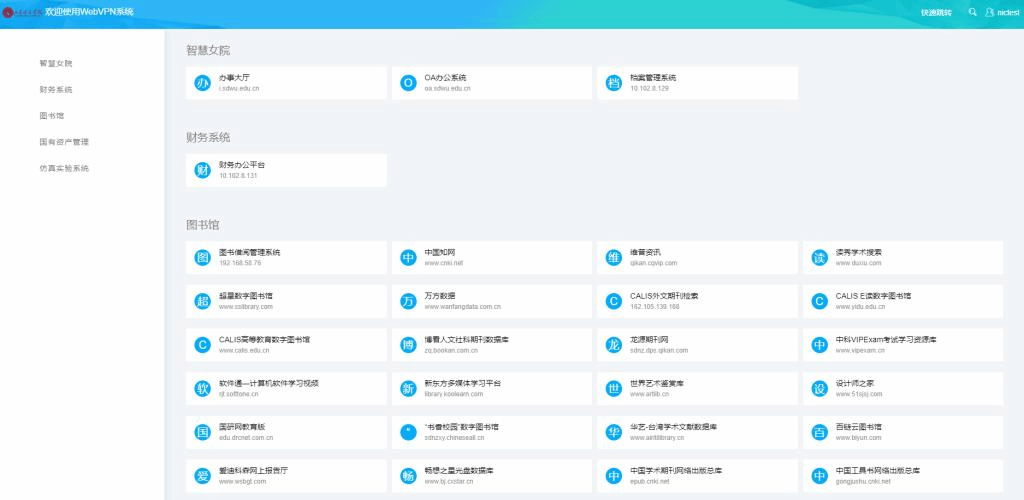Click the 万方数据 round icon
This screenshot has height=500, width=1024.
408,301
